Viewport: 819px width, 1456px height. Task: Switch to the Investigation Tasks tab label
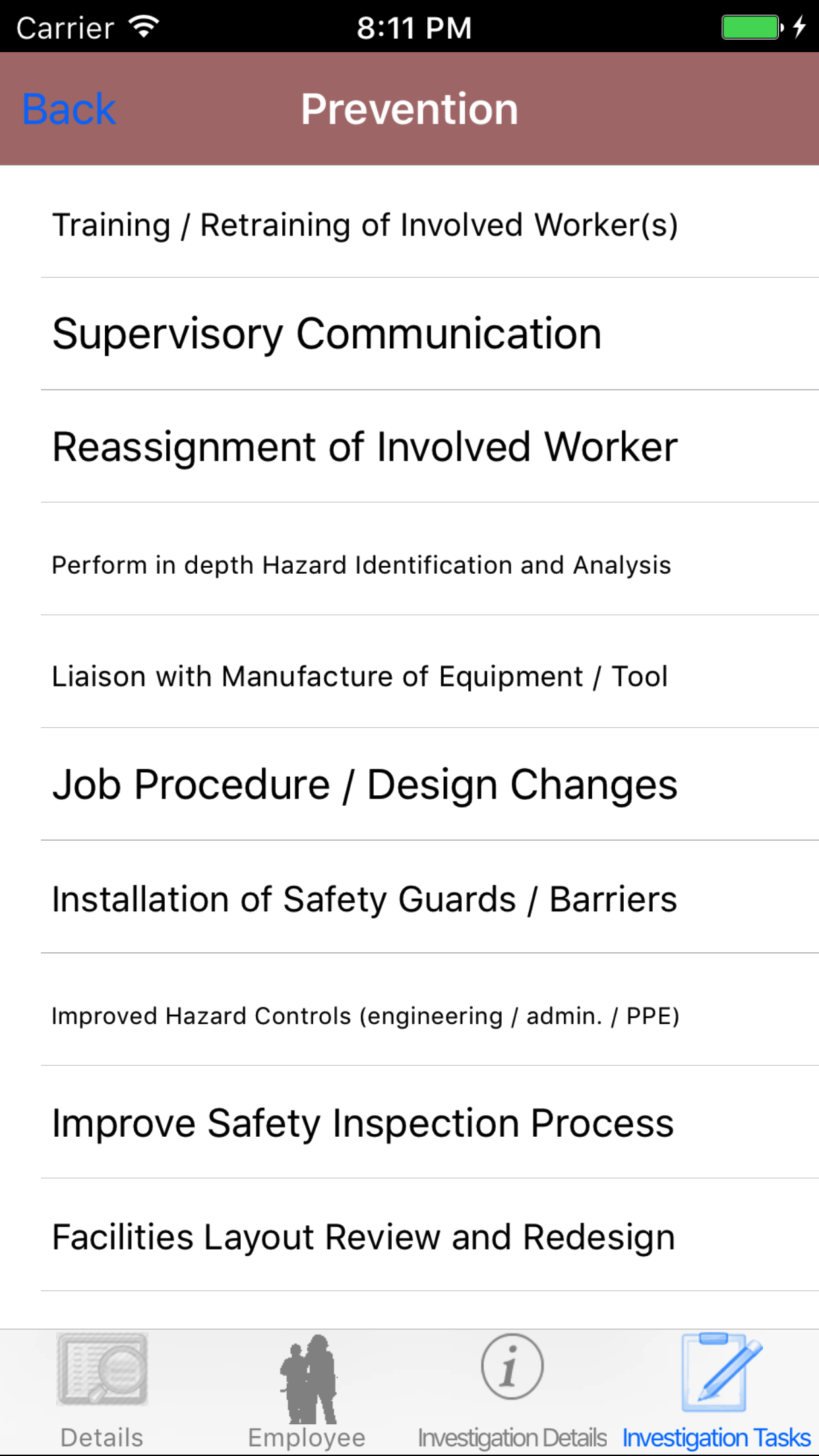(717, 1438)
